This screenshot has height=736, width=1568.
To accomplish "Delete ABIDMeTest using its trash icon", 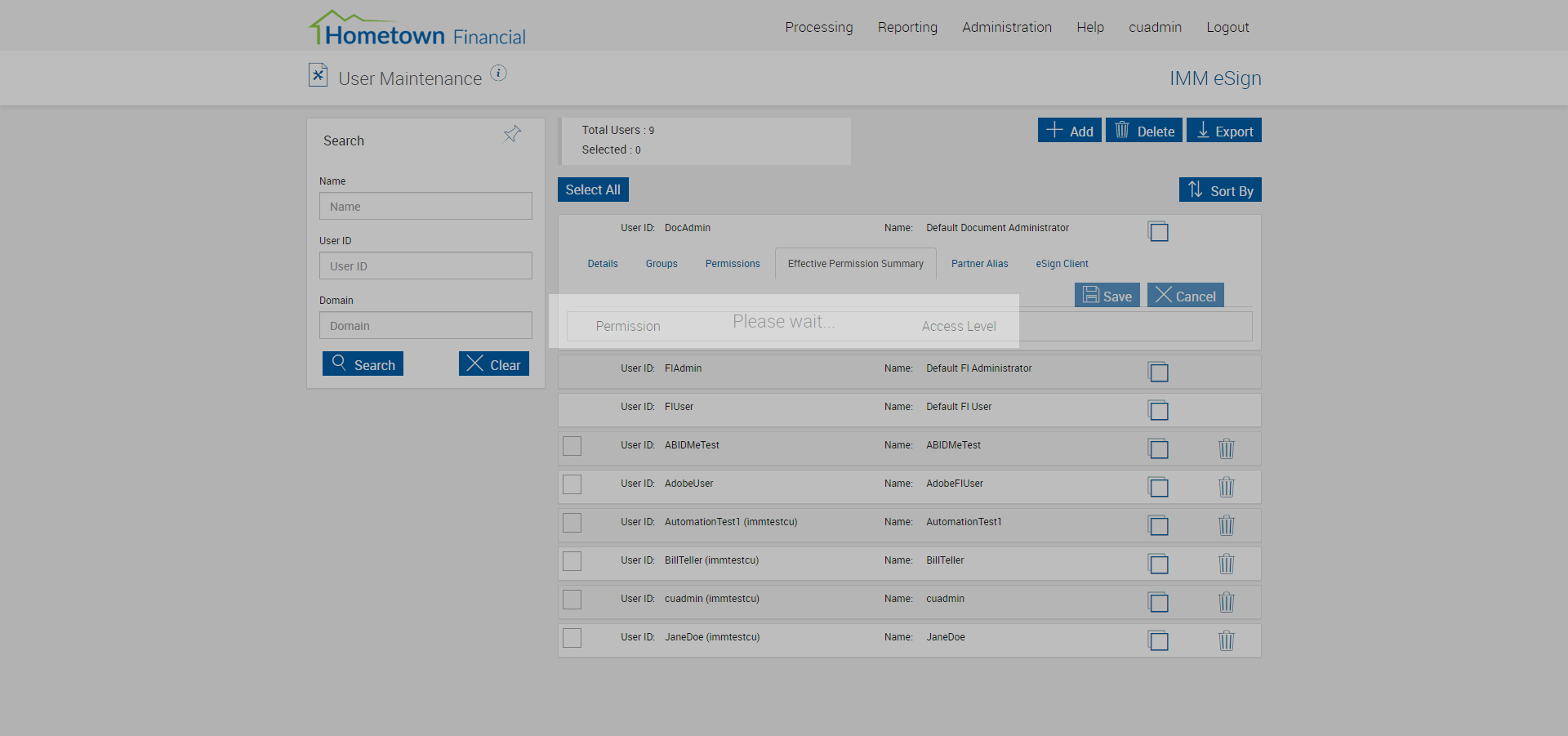I will pyautogui.click(x=1226, y=448).
